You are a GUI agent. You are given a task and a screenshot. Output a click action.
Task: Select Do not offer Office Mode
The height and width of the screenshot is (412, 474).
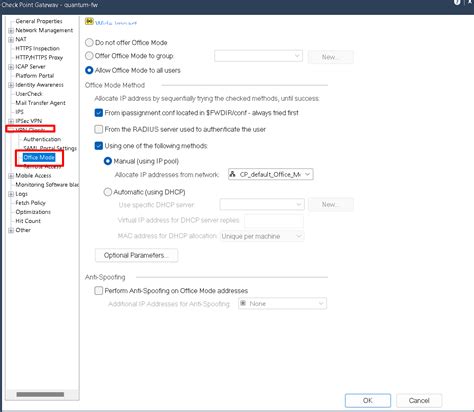coord(89,43)
